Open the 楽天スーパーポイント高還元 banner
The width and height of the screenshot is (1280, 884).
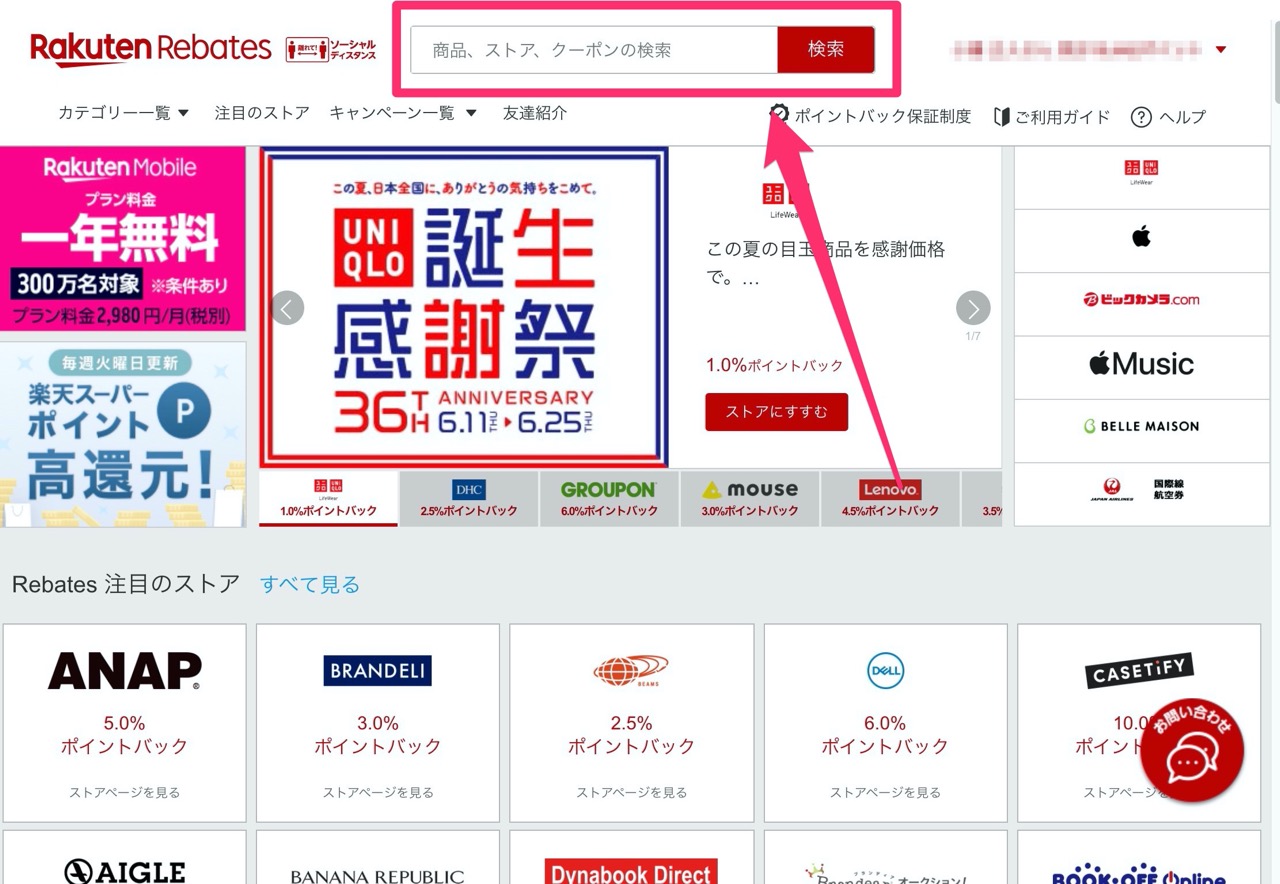[123, 434]
